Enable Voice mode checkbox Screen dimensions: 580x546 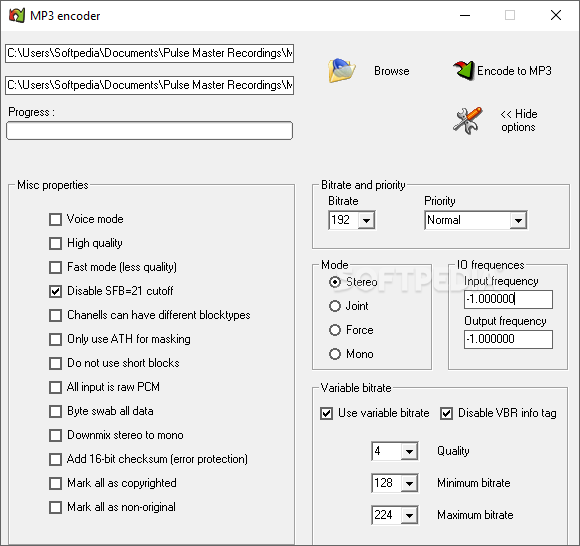pyautogui.click(x=55, y=219)
